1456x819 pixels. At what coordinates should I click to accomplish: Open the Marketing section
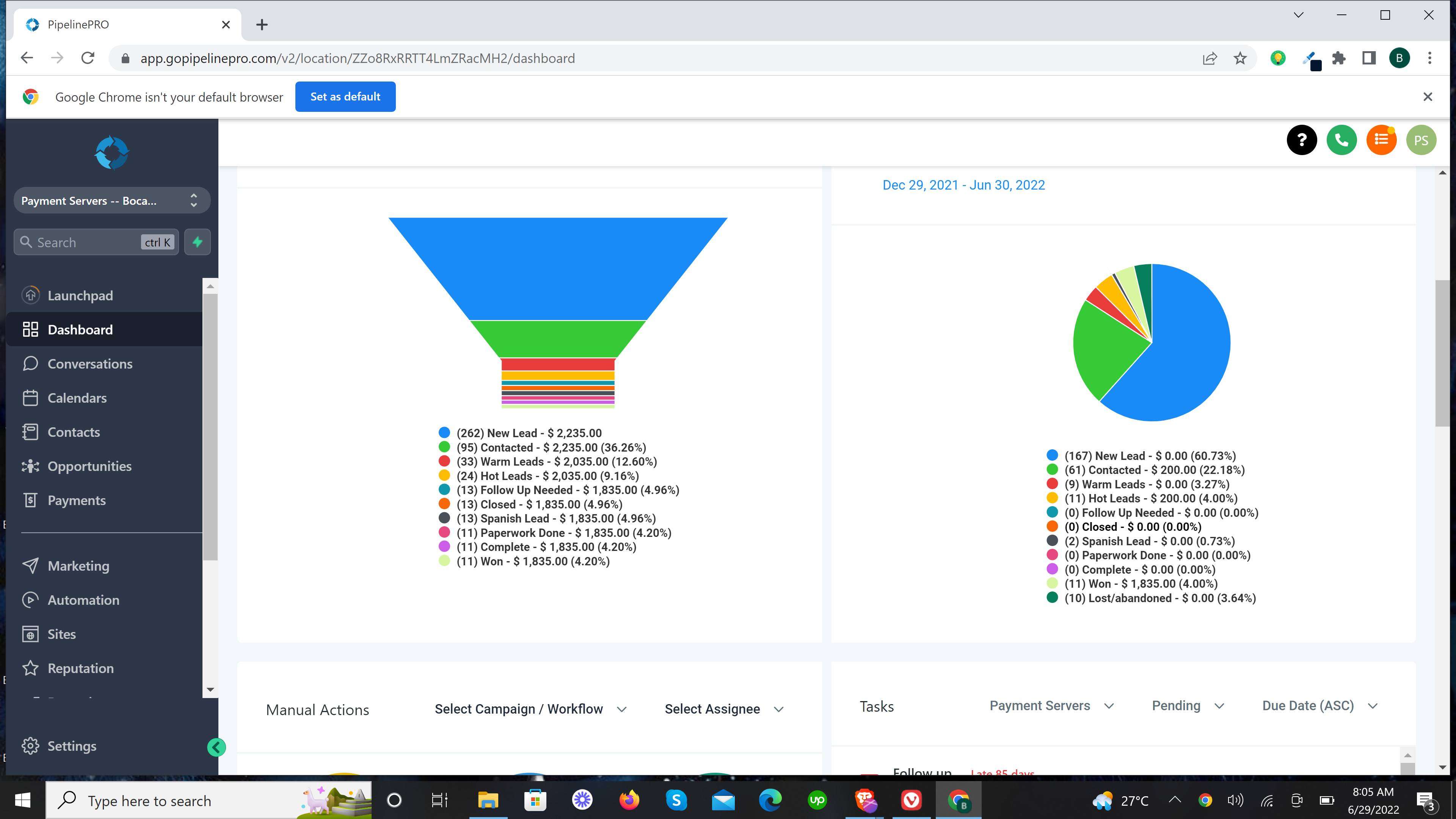coord(78,565)
